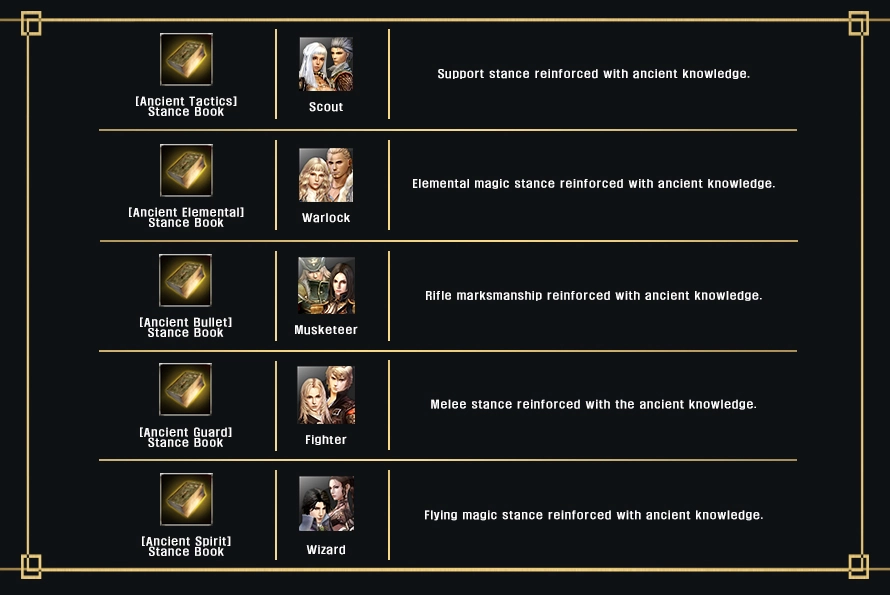Select the Ancient Guard Stance Book icon

pos(185,389)
